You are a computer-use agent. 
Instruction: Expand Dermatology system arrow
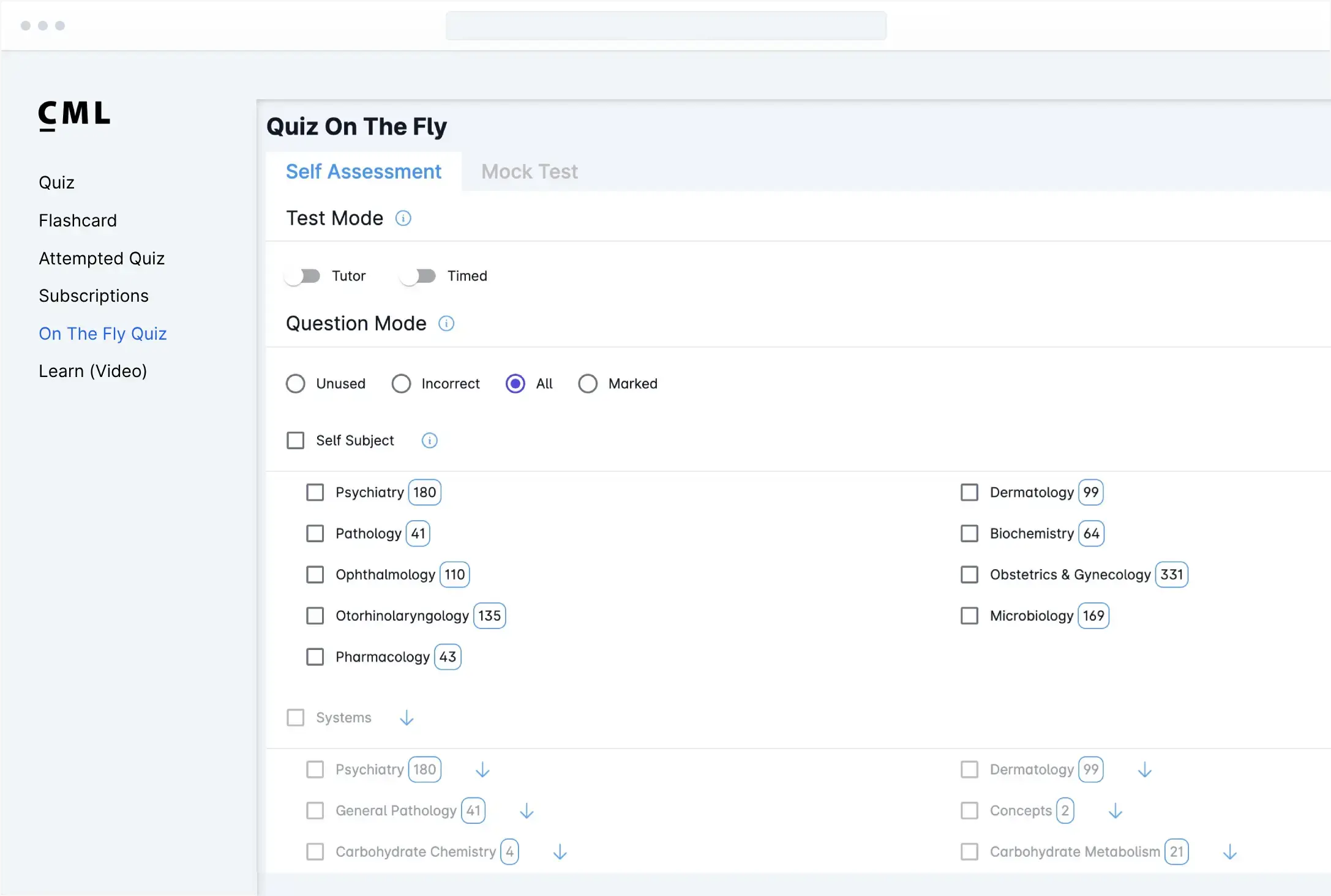1145,770
